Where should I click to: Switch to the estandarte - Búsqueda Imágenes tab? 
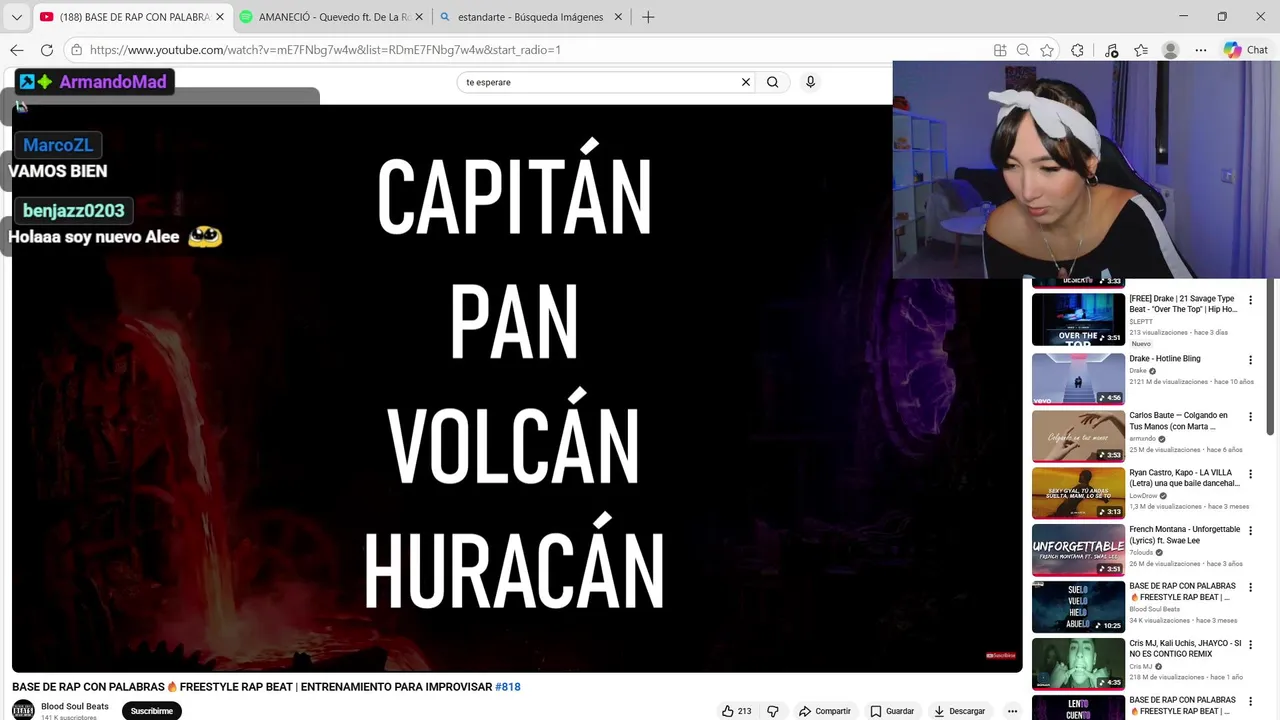click(530, 17)
